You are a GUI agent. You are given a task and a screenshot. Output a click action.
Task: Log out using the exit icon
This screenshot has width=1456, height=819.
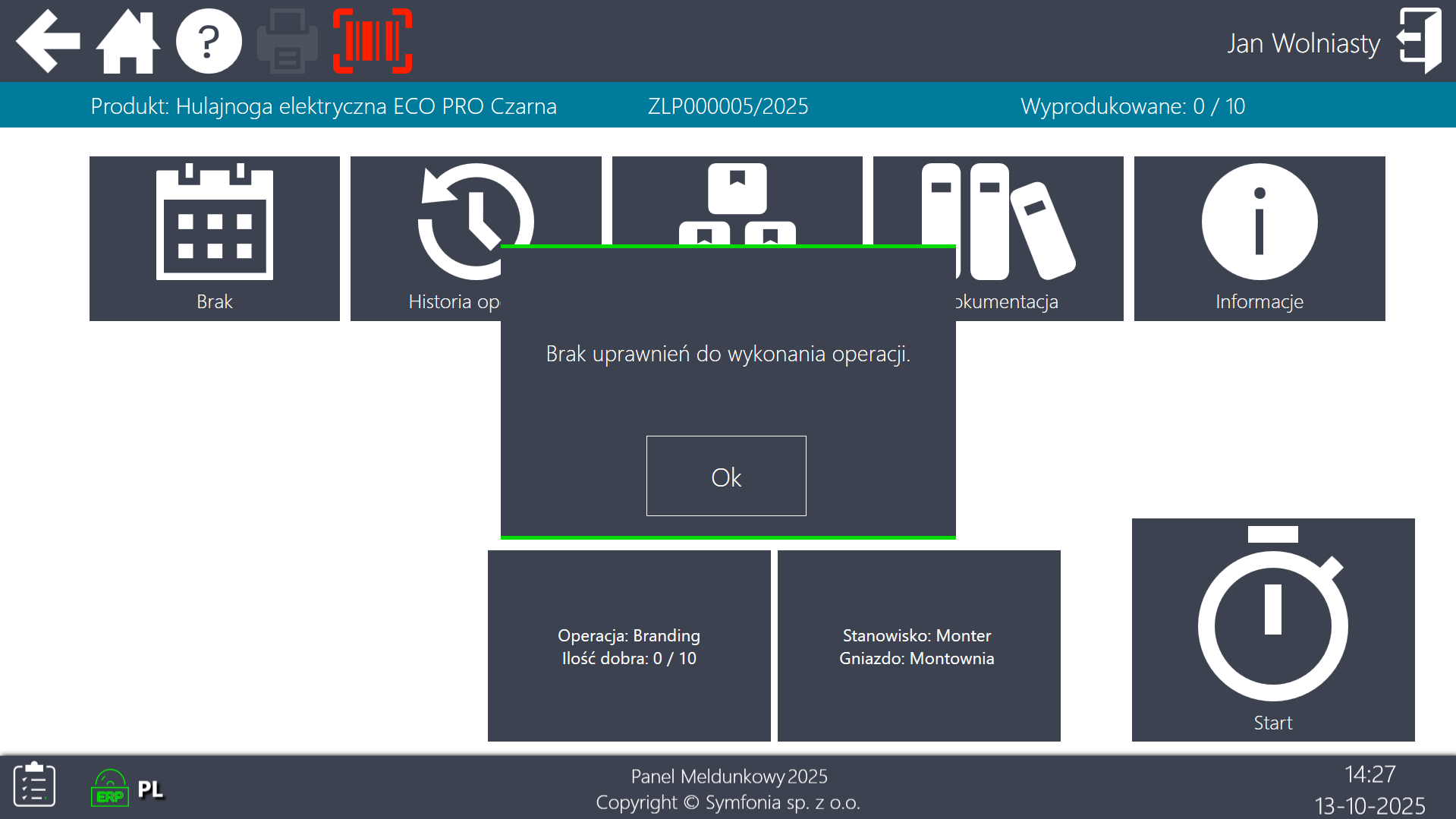click(x=1420, y=41)
